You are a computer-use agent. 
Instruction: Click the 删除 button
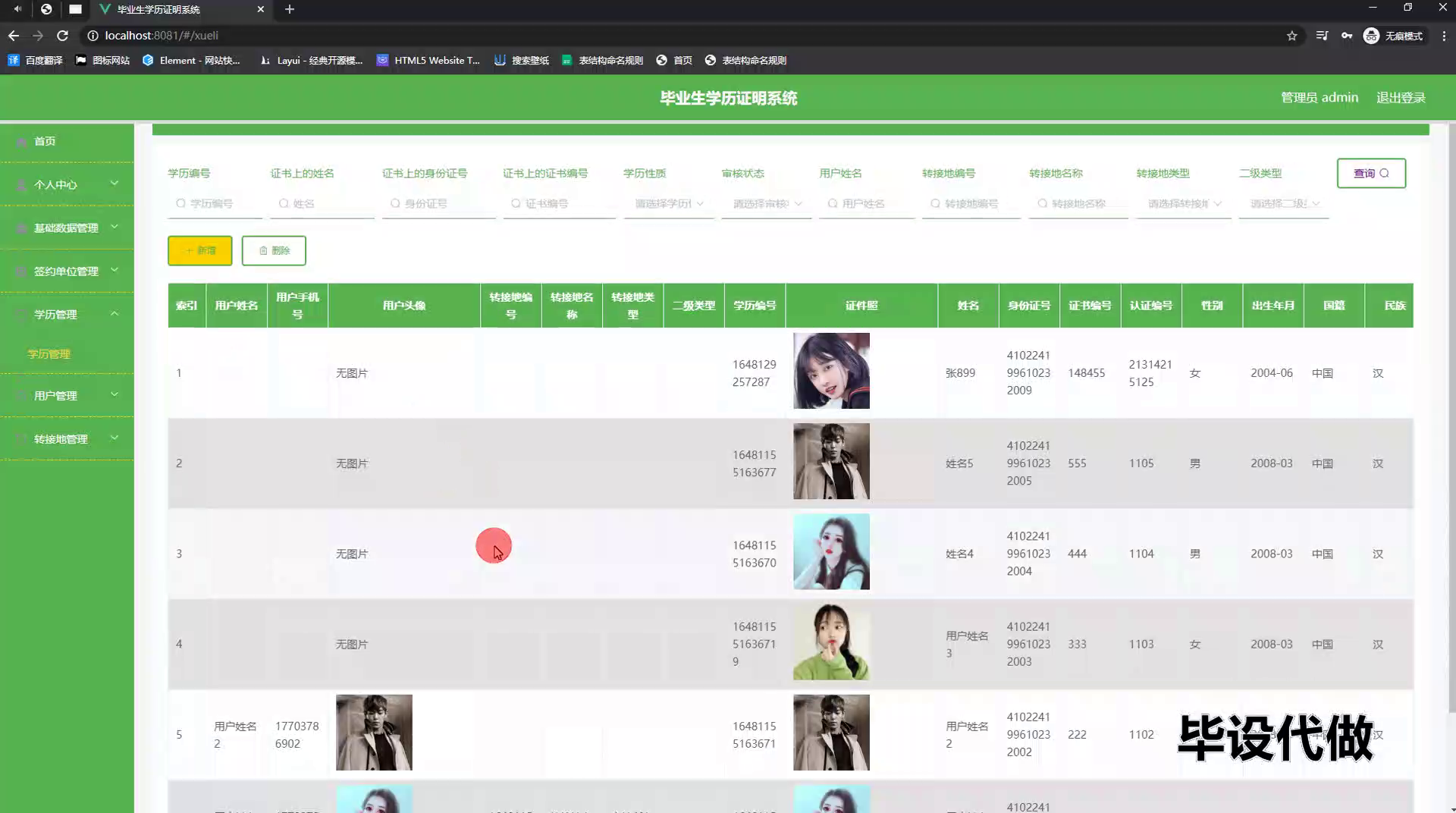click(274, 250)
